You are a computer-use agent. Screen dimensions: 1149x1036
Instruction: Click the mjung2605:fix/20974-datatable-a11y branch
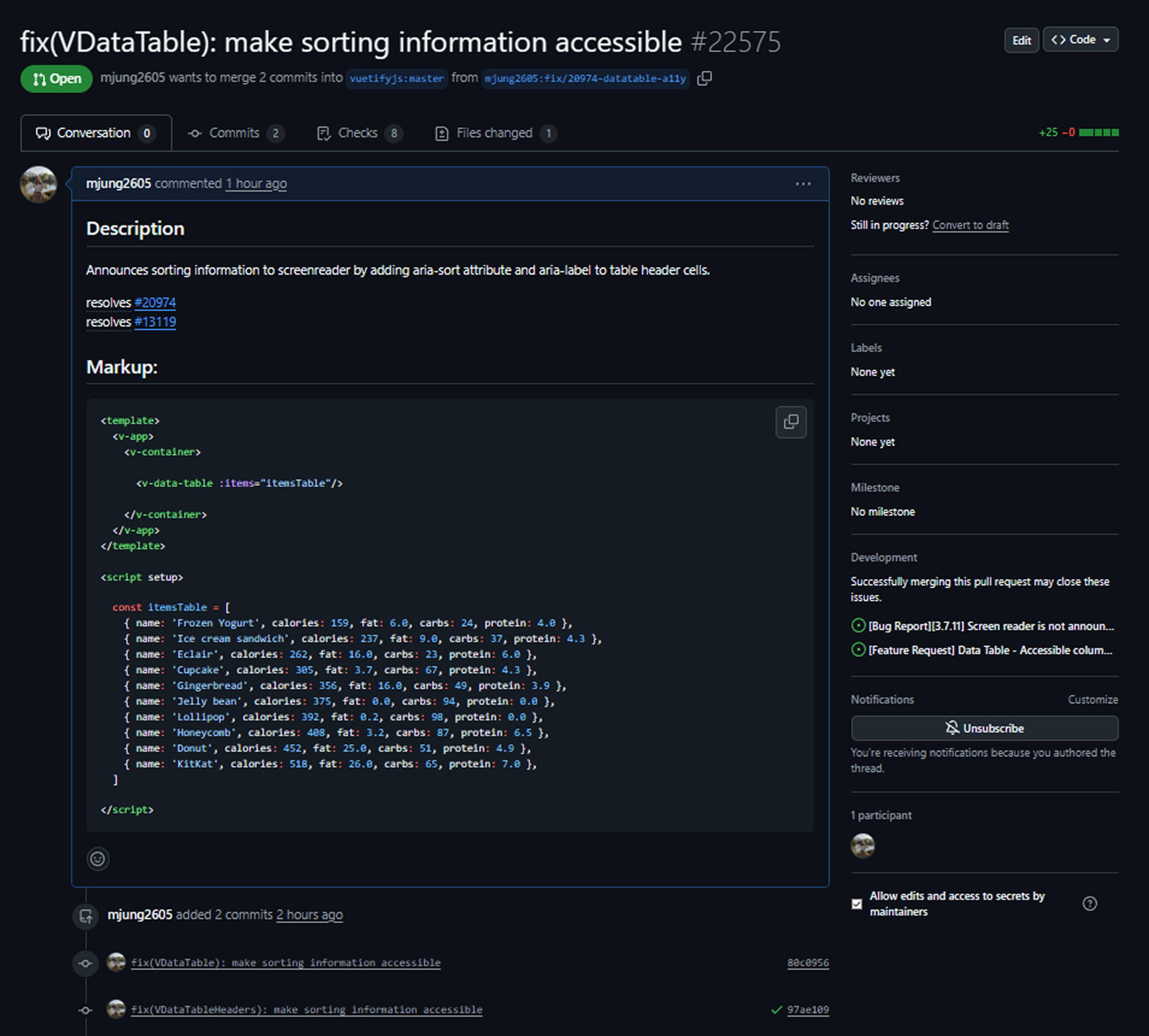click(585, 78)
